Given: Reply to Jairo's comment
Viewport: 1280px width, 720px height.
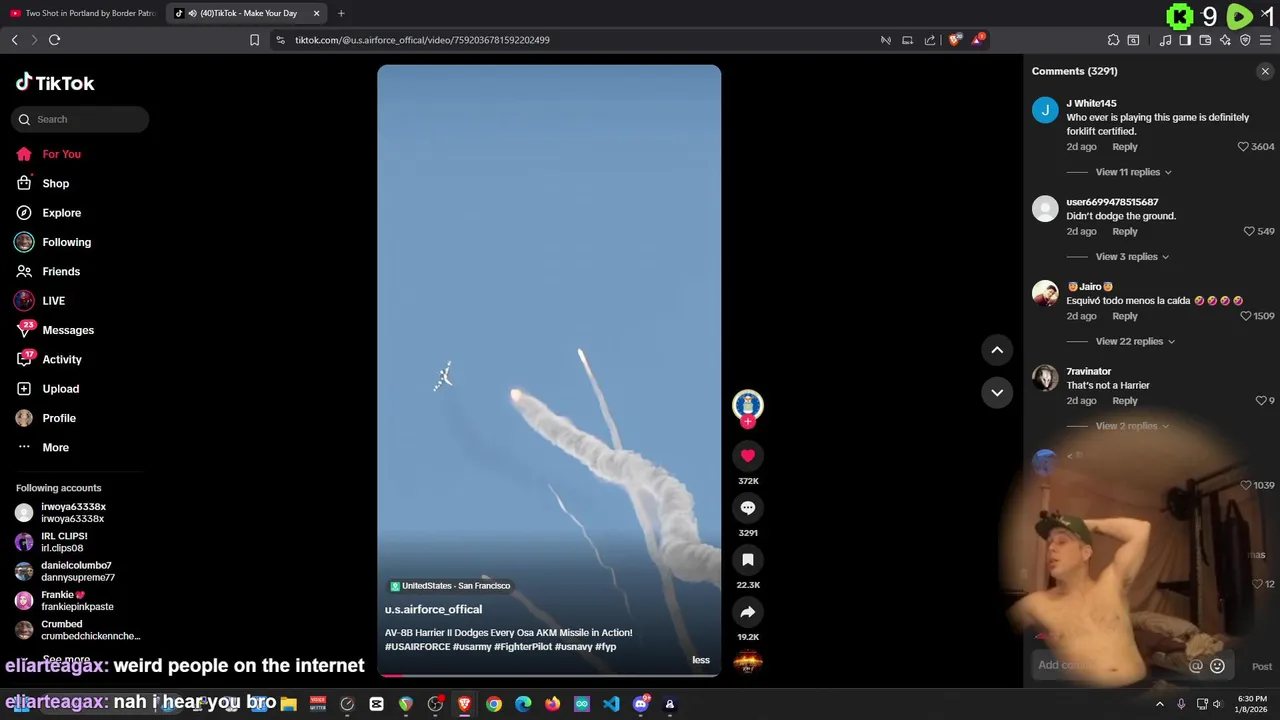Looking at the screenshot, I should pyautogui.click(x=1125, y=316).
